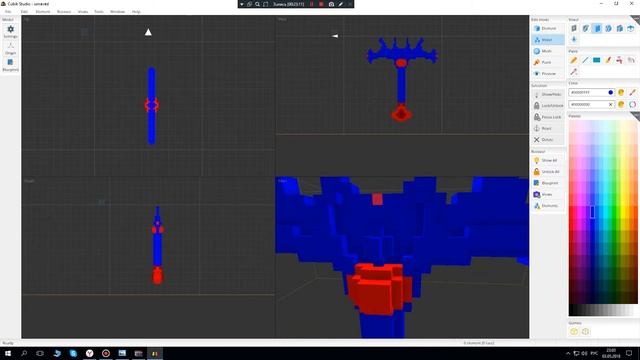
Task: Open the Window menu
Action: (x=118, y=12)
